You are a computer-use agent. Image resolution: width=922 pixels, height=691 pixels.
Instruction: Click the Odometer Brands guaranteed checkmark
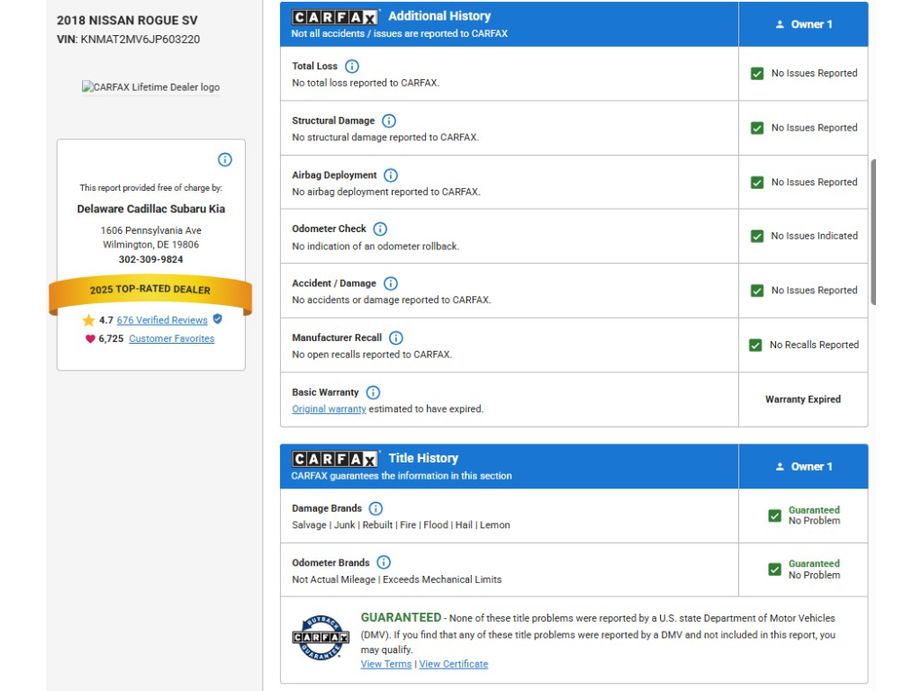(775, 569)
